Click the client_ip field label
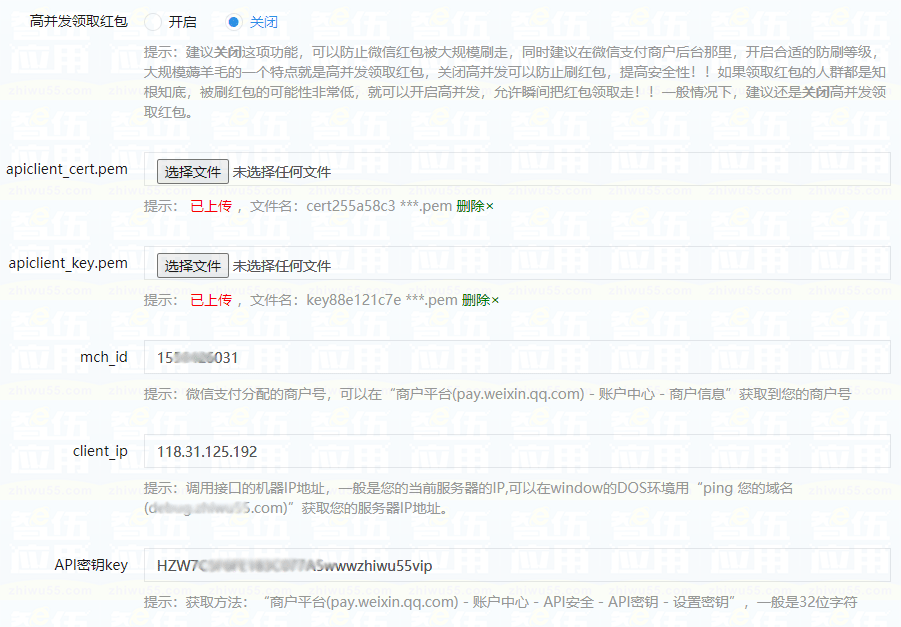Screen dimensions: 901x627 point(100,451)
